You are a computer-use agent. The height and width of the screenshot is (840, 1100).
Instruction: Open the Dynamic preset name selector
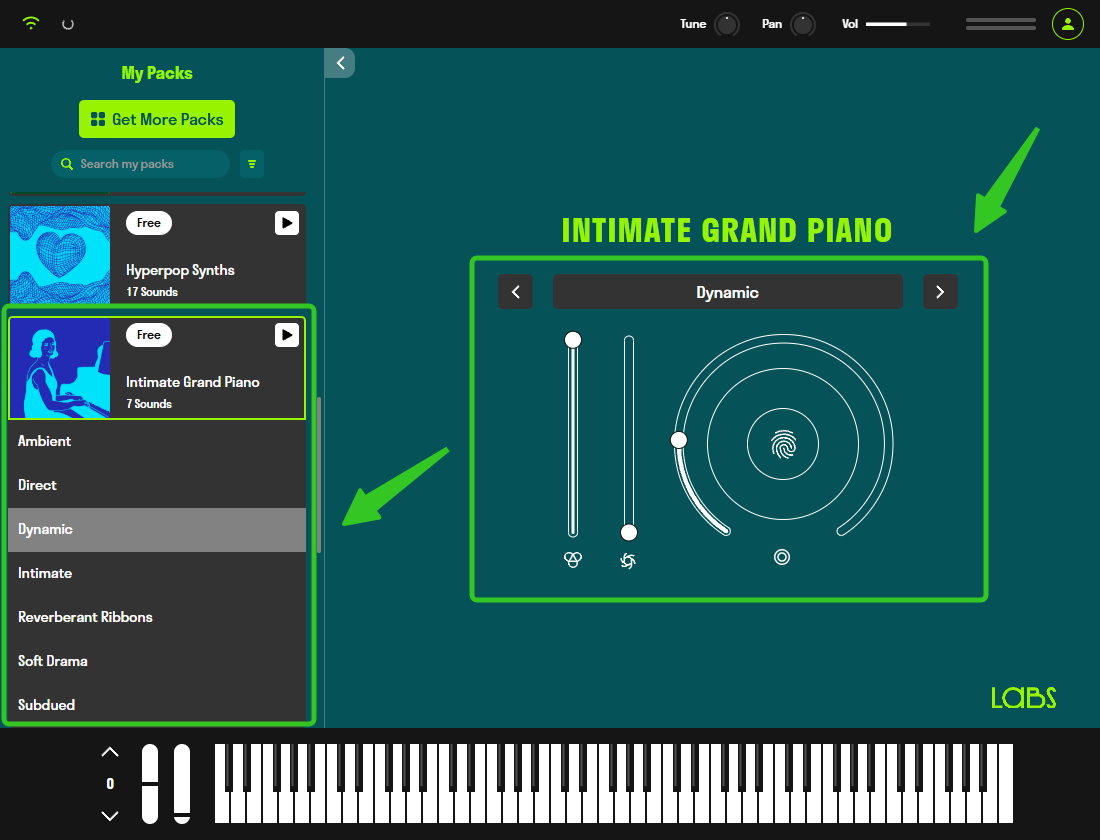(x=727, y=292)
